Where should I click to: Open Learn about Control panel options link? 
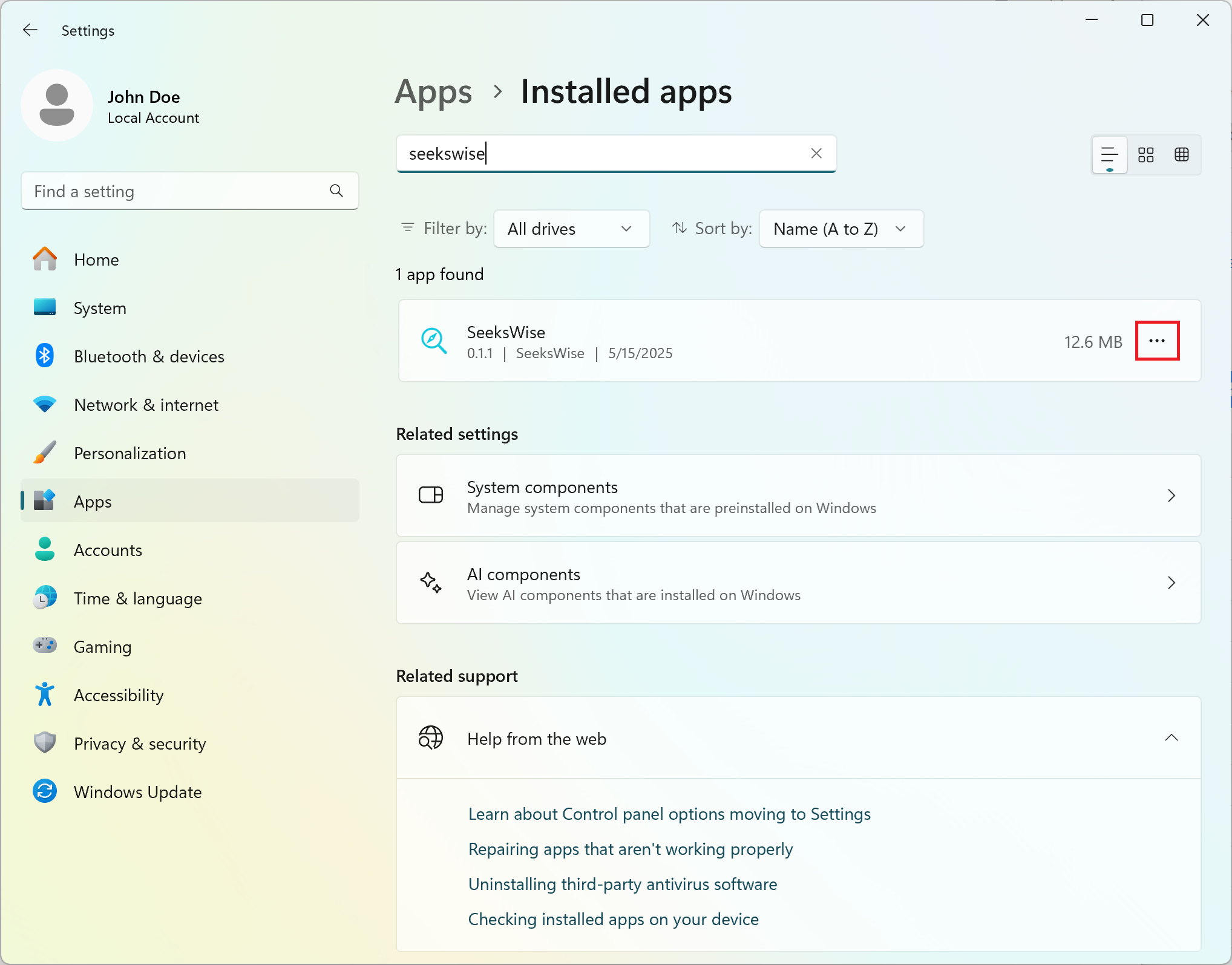click(669, 814)
